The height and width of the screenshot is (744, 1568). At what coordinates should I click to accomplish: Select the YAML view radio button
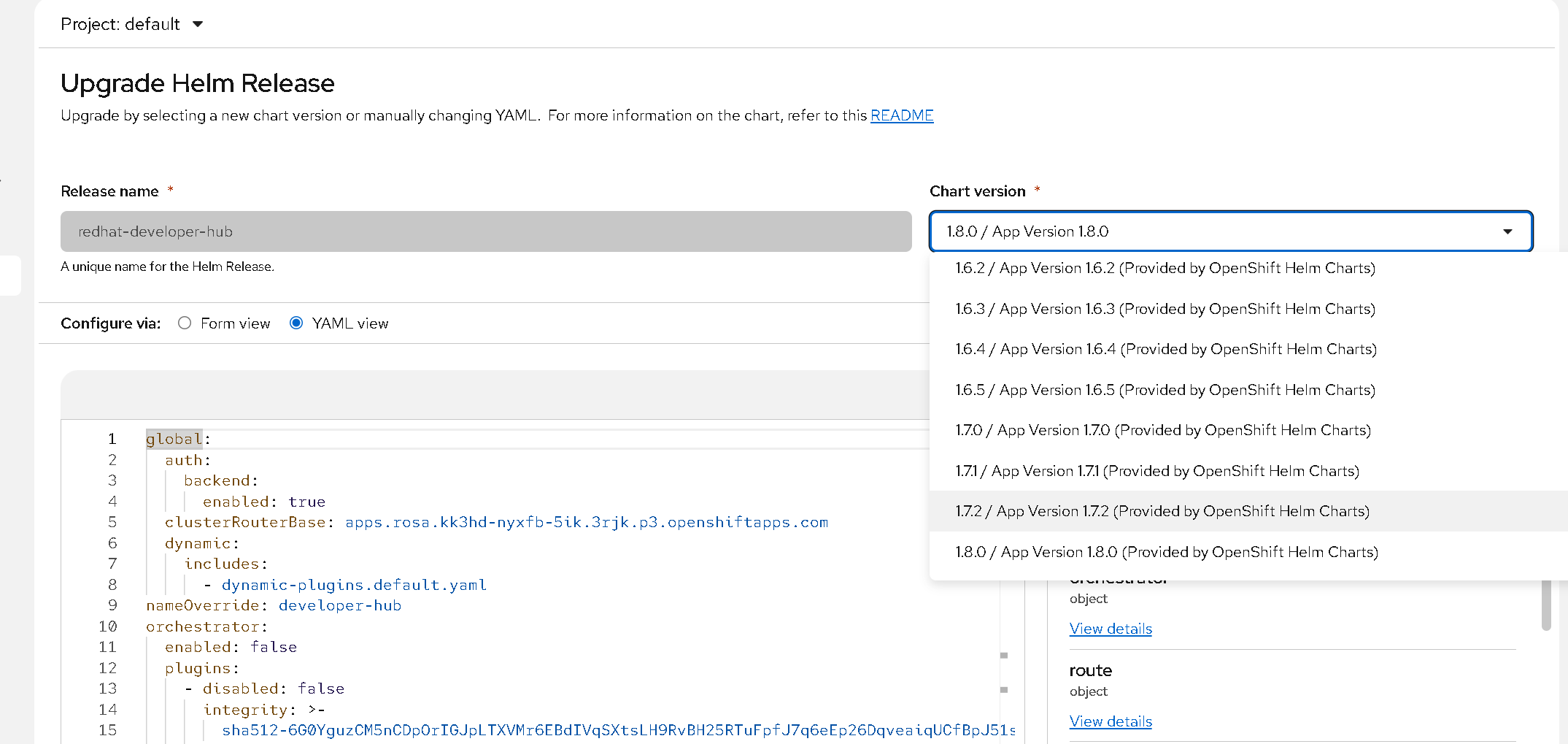(296, 323)
